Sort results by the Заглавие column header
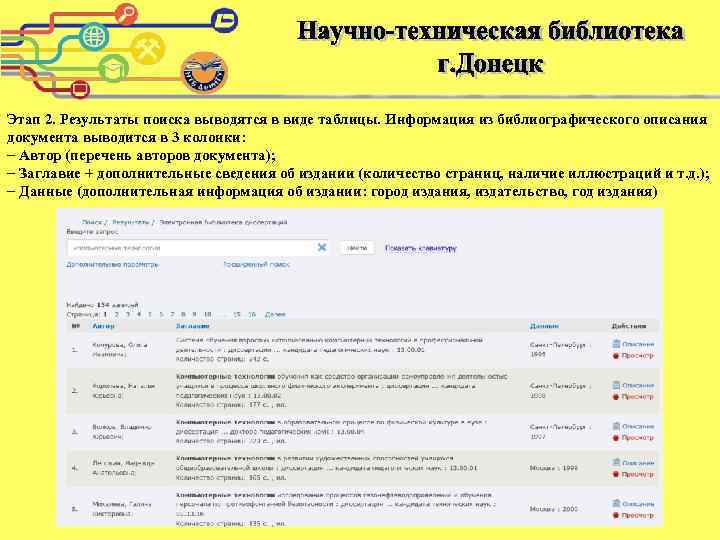 192,326
